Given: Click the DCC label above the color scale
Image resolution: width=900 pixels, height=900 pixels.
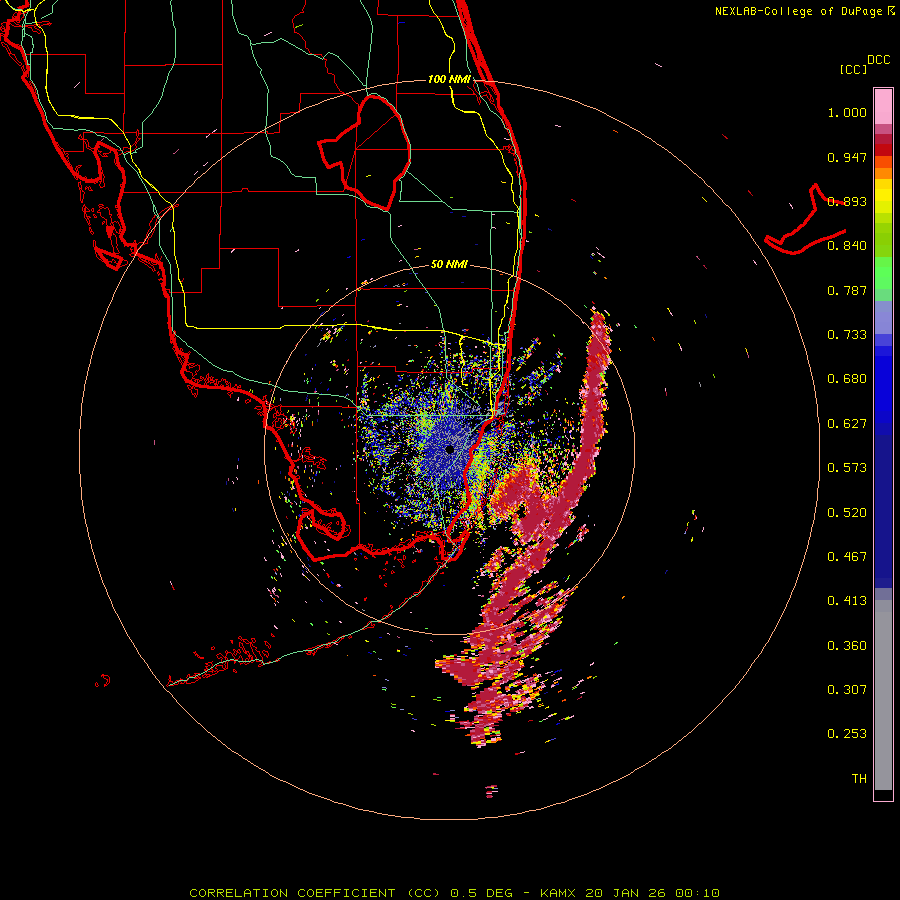Looking at the screenshot, I should click(878, 60).
